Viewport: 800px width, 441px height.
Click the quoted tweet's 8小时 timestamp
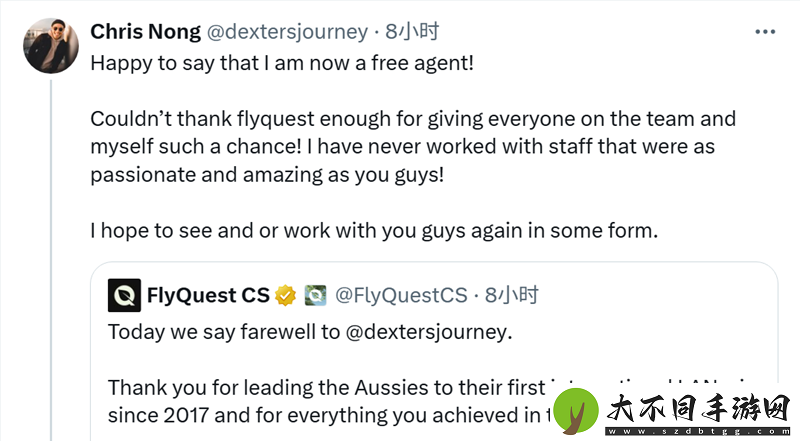(511, 295)
